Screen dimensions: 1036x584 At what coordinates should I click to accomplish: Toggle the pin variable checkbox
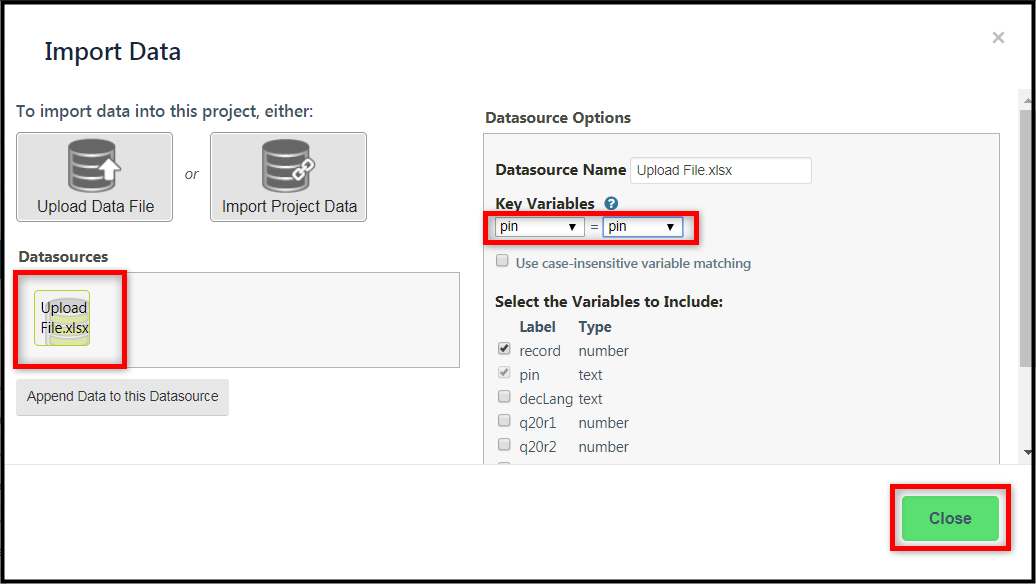click(504, 373)
